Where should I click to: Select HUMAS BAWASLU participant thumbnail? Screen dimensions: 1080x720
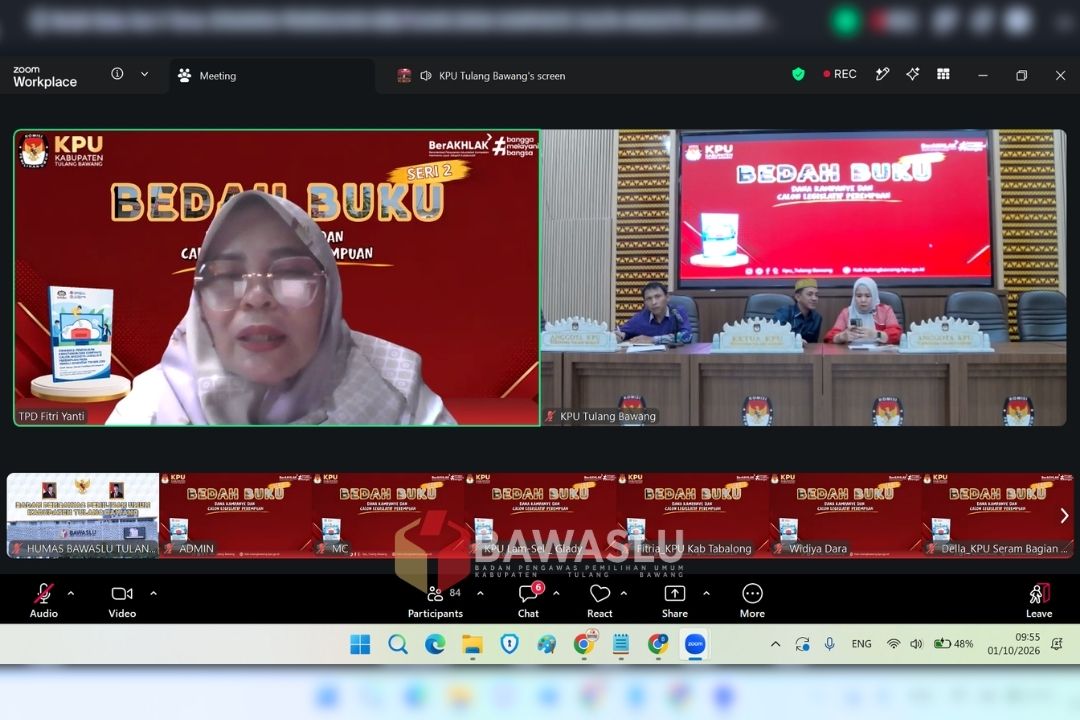tap(83, 515)
